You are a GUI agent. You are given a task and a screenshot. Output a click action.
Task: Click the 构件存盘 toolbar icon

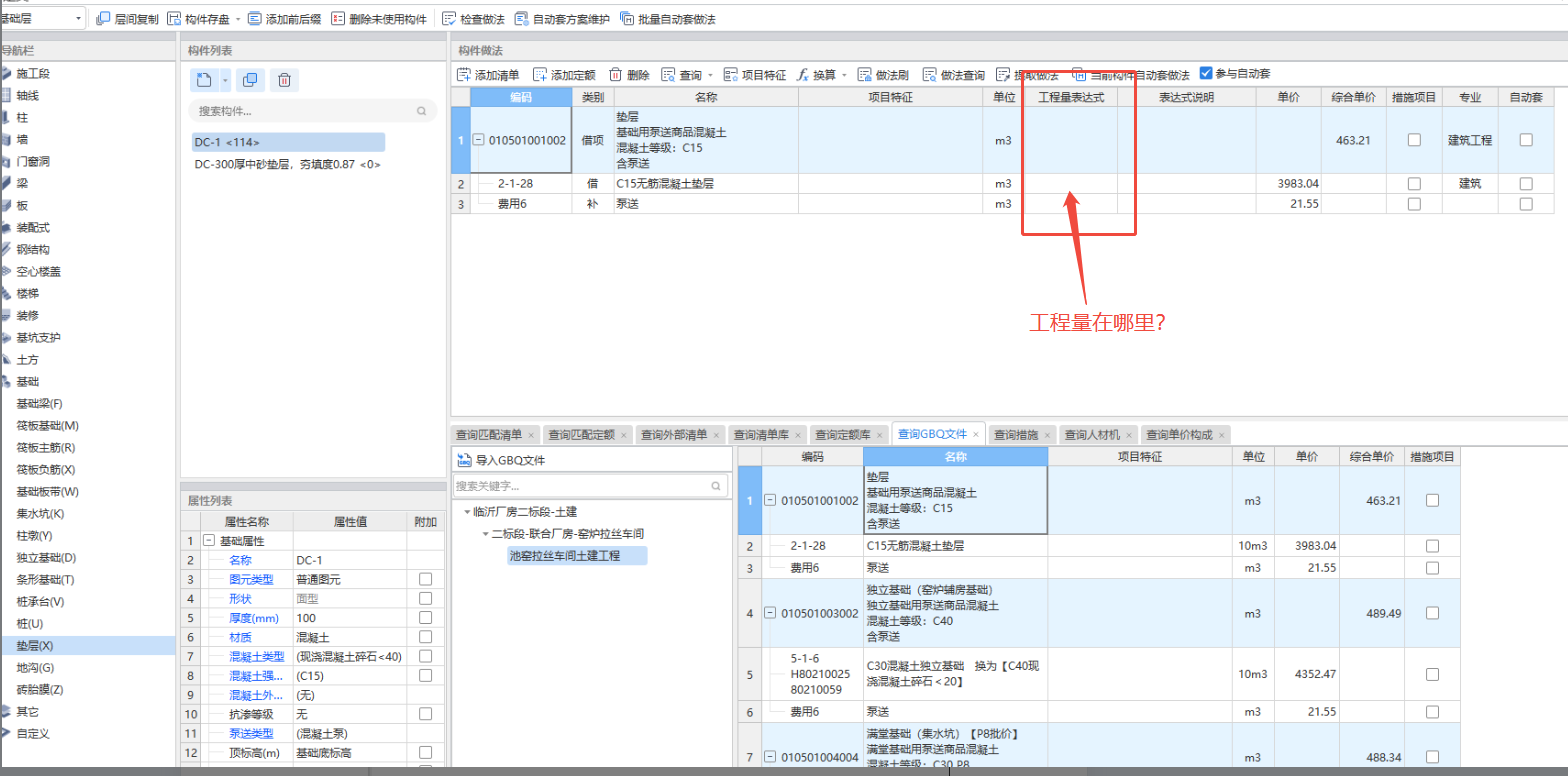[174, 19]
